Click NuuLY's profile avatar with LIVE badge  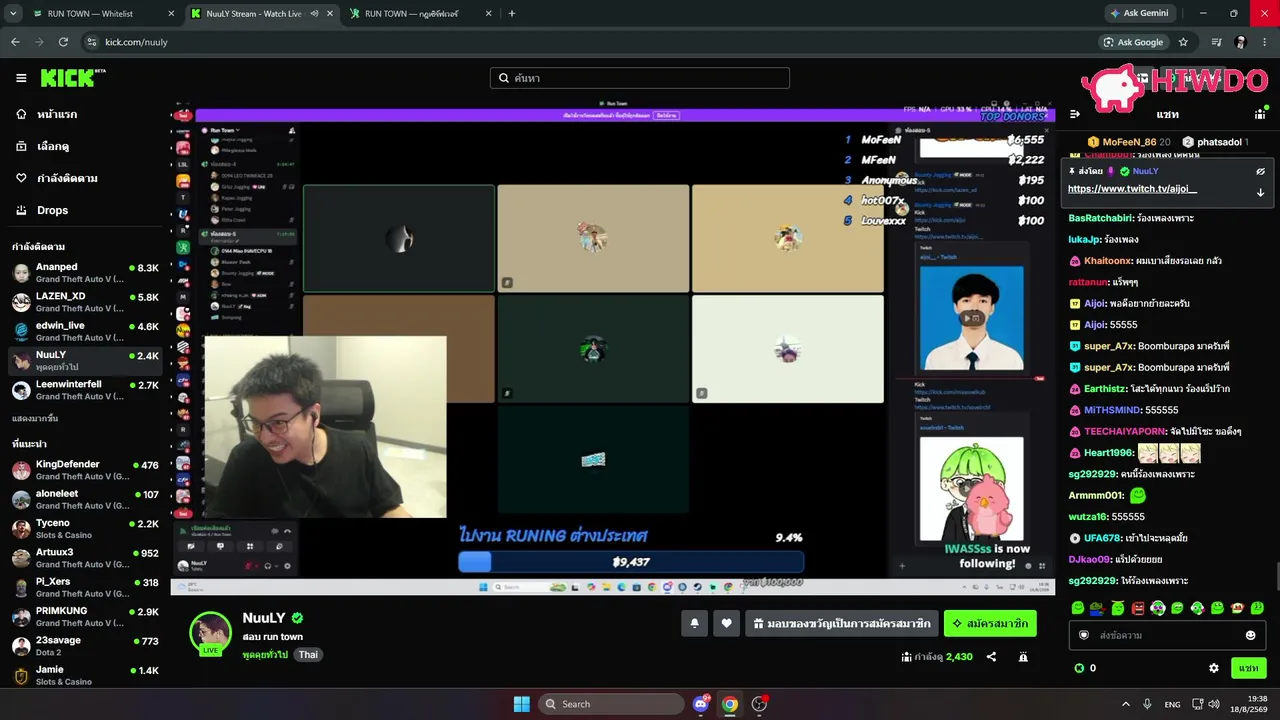(x=211, y=633)
